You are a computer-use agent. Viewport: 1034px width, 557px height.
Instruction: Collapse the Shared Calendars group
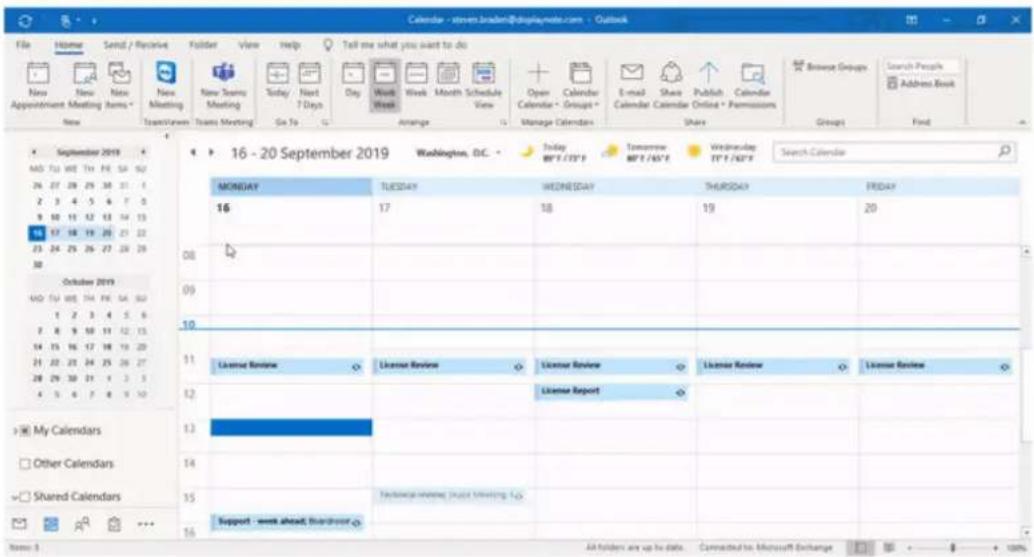[15, 497]
